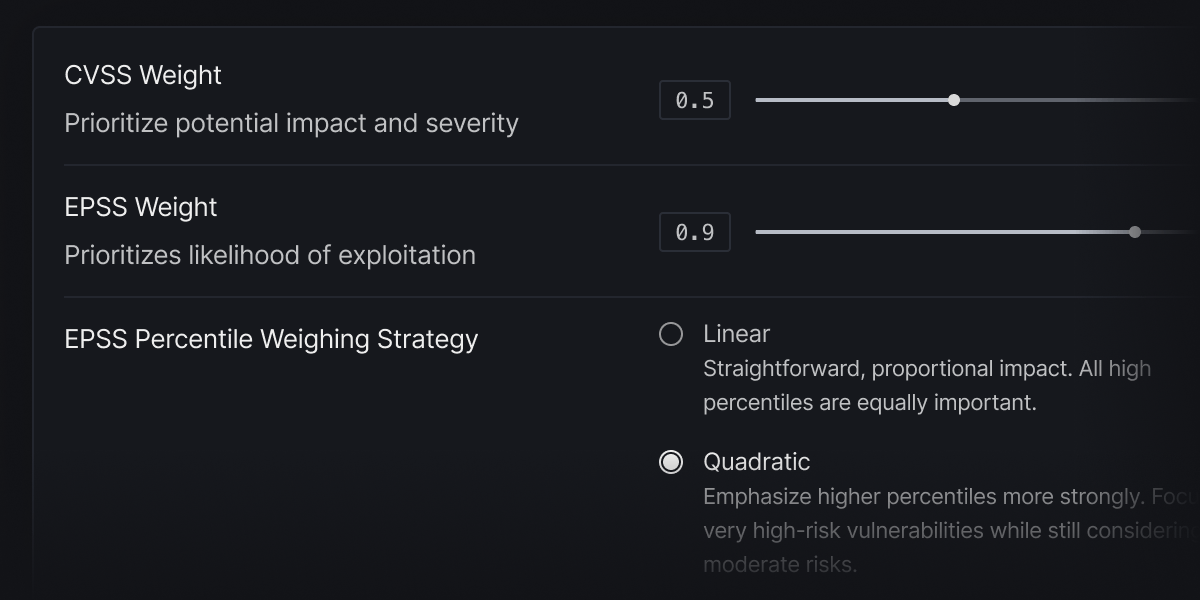Click the Linear option label
This screenshot has height=600, width=1200.
pos(736,334)
